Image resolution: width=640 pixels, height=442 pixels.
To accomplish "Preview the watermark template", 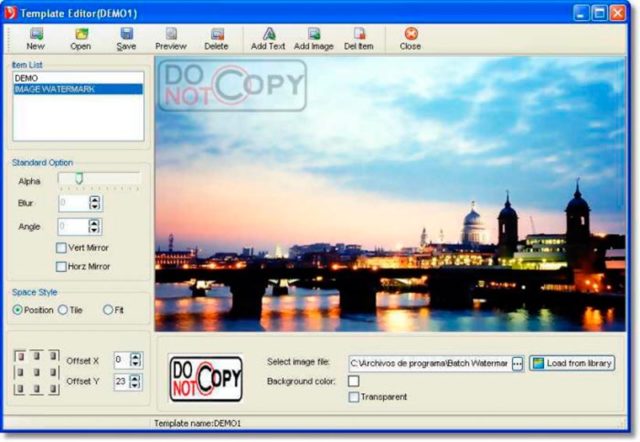I will click(171, 39).
